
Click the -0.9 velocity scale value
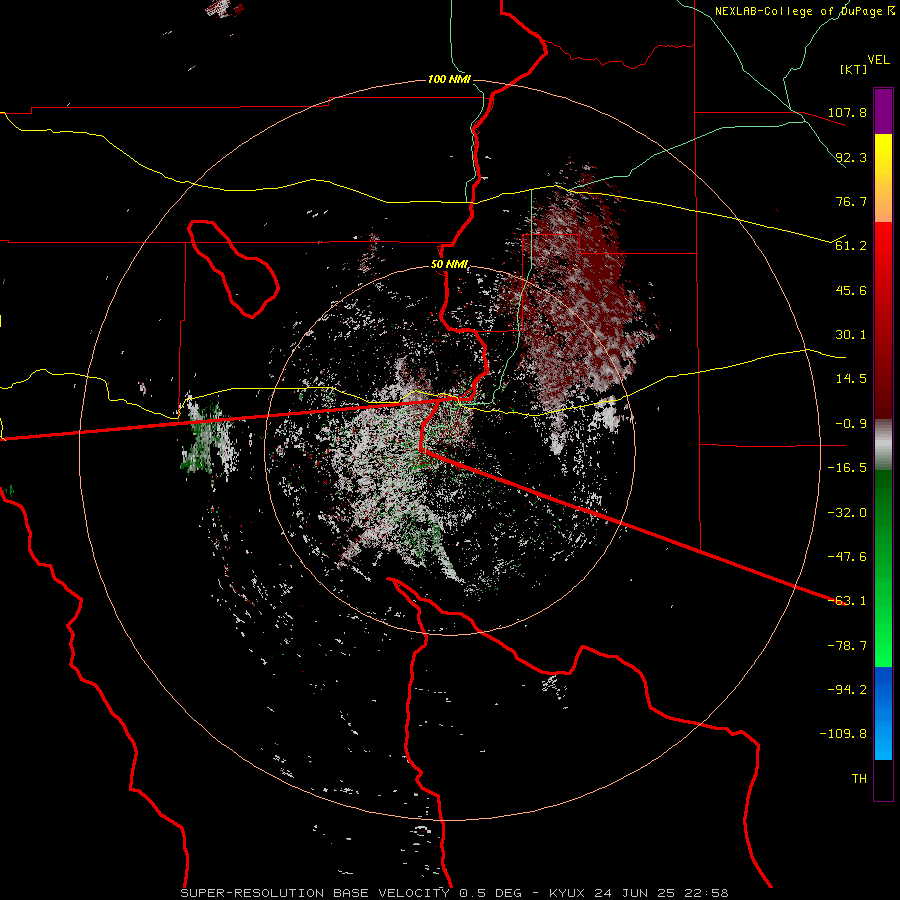pyautogui.click(x=851, y=424)
